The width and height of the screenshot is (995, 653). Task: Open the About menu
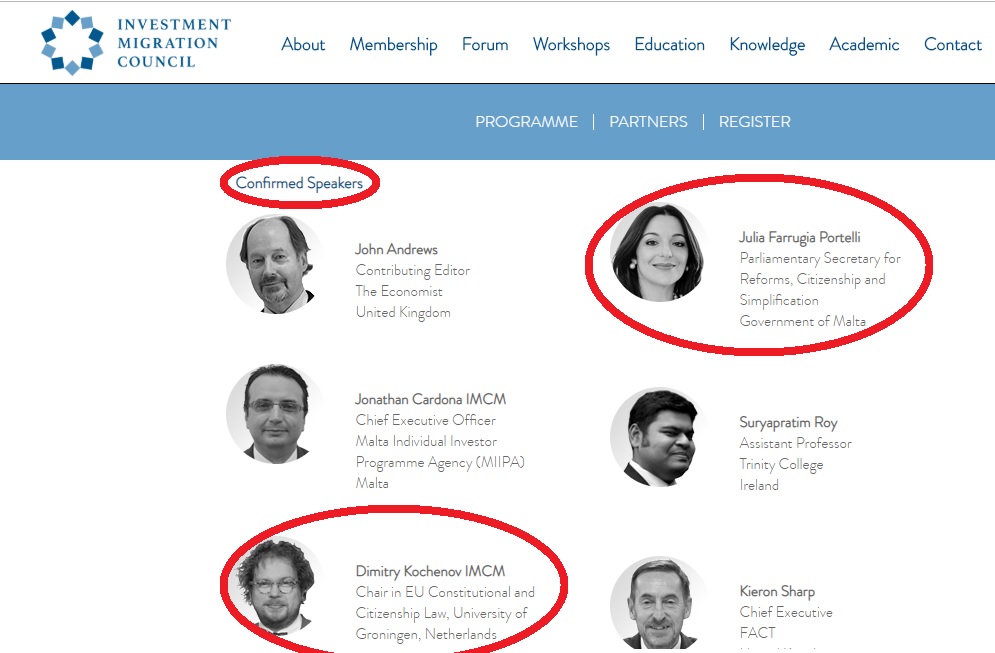click(x=303, y=44)
